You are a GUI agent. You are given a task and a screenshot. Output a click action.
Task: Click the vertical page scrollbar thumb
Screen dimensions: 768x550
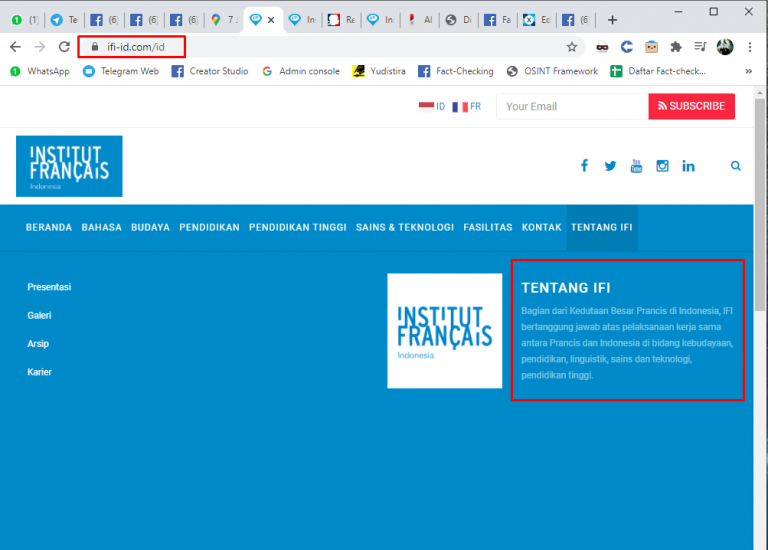760,204
